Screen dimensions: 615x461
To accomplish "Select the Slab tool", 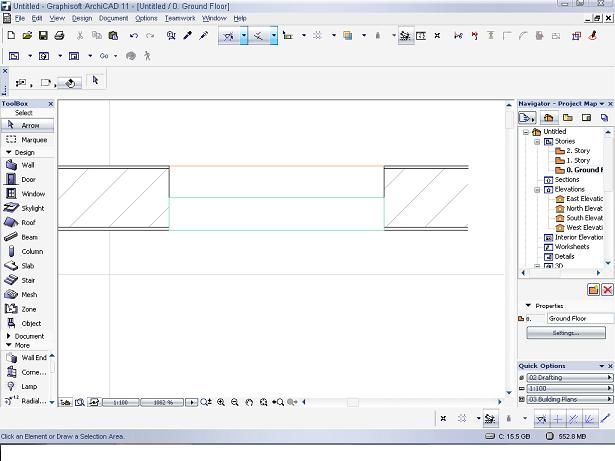I will [27, 266].
